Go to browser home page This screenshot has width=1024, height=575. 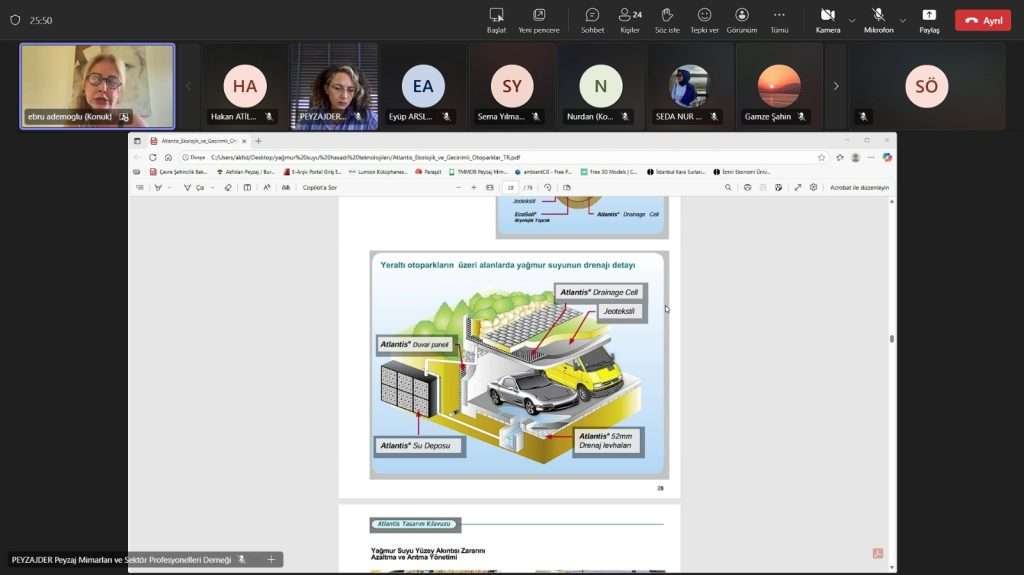(x=168, y=157)
